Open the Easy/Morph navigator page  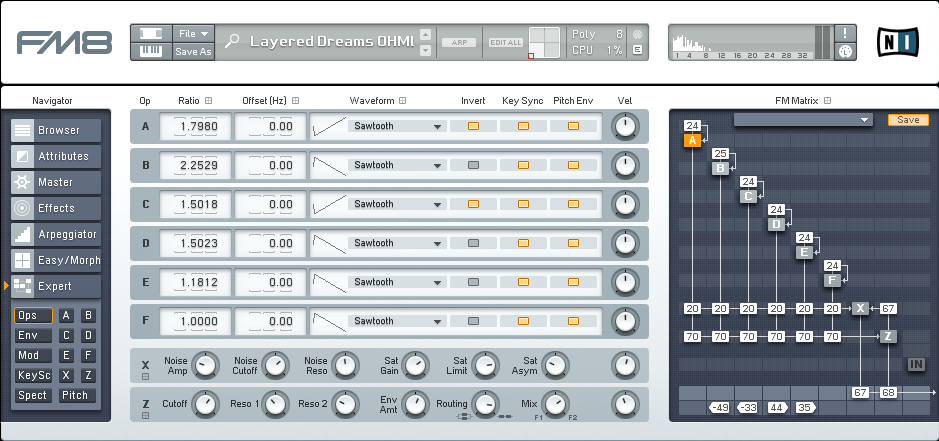56,261
